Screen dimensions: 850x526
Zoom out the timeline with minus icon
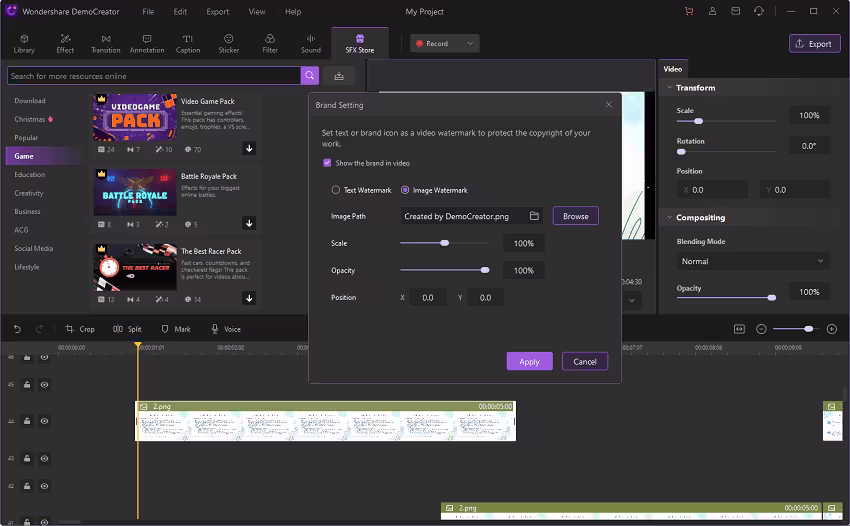[761, 329]
